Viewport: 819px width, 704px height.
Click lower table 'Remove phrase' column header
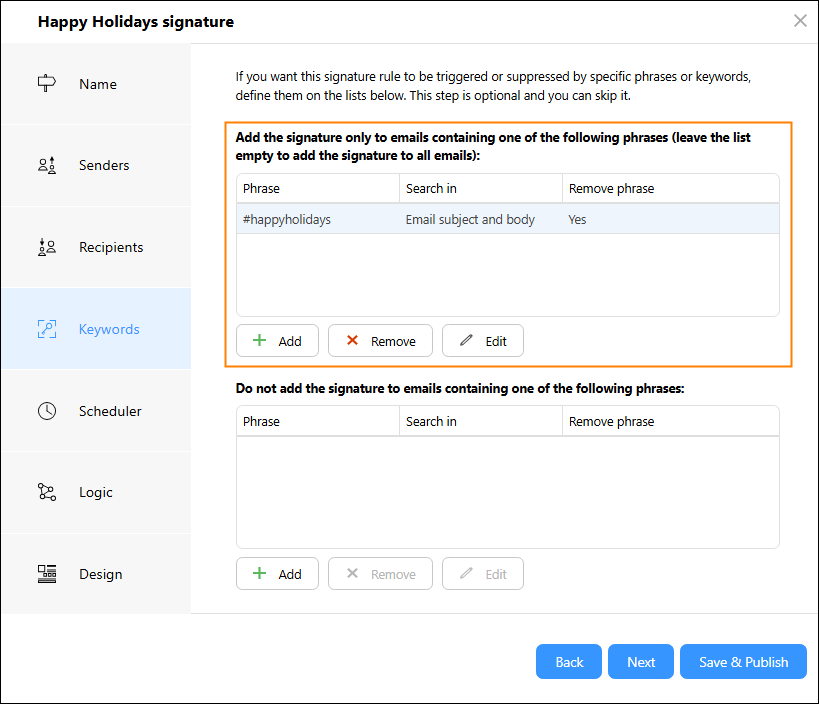[x=671, y=421]
